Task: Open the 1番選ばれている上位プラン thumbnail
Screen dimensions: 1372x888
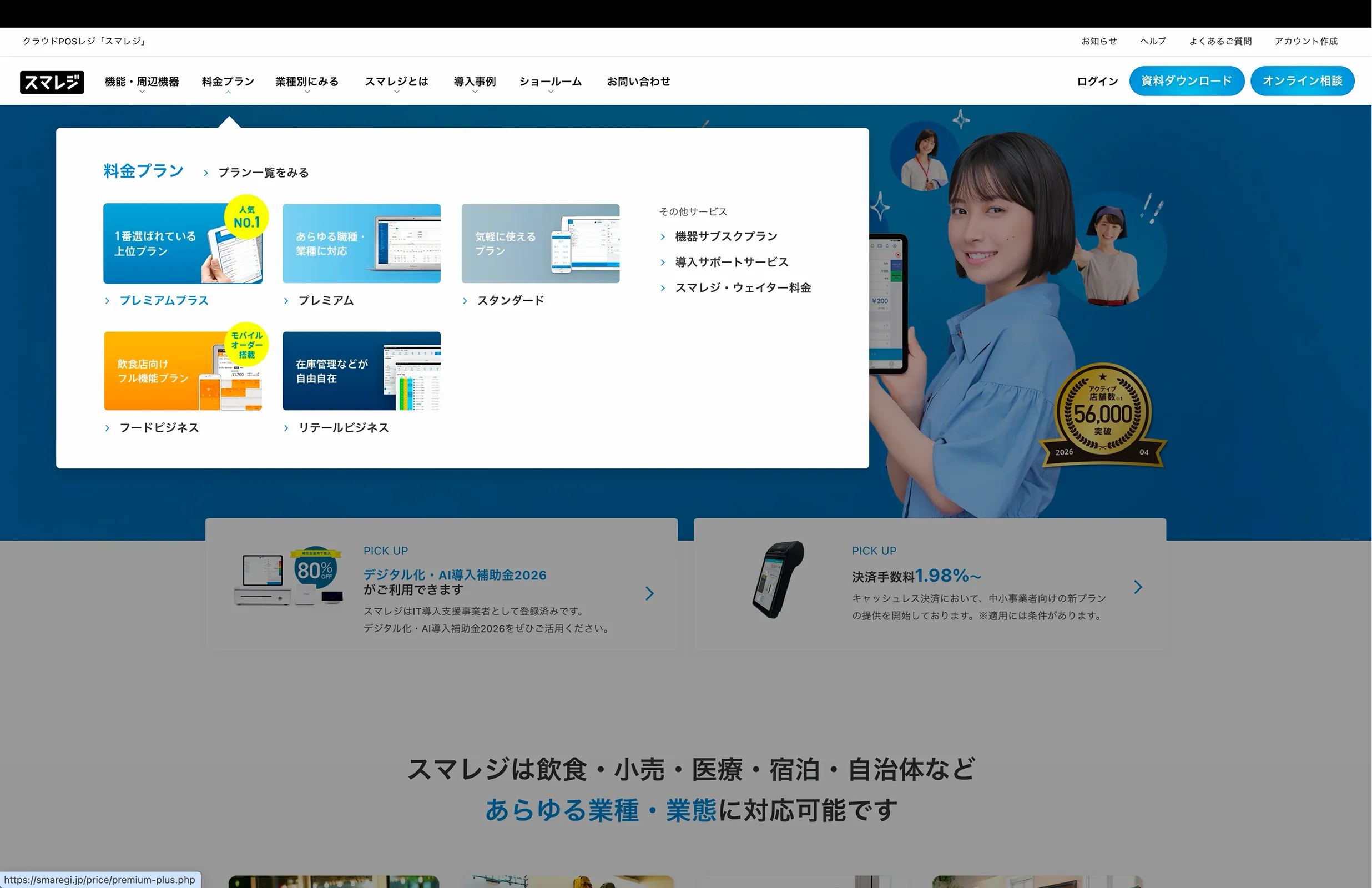Action: [x=183, y=243]
